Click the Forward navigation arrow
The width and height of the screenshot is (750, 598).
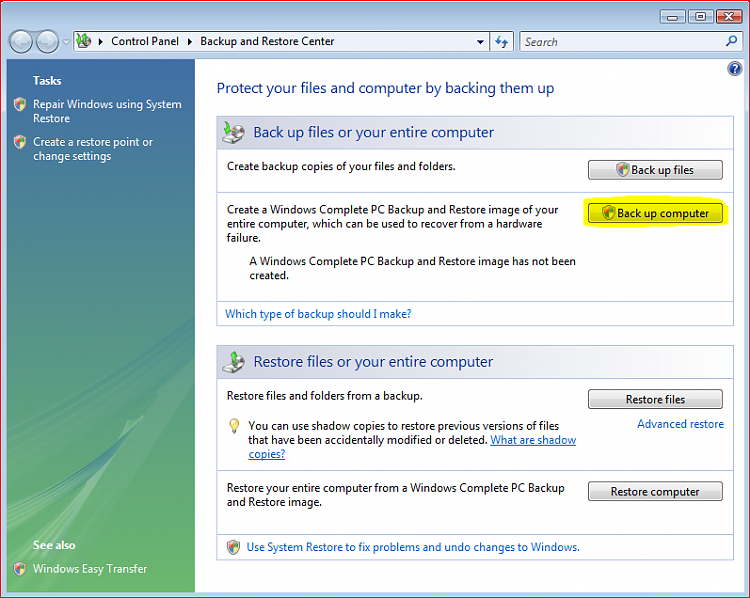pyautogui.click(x=47, y=42)
